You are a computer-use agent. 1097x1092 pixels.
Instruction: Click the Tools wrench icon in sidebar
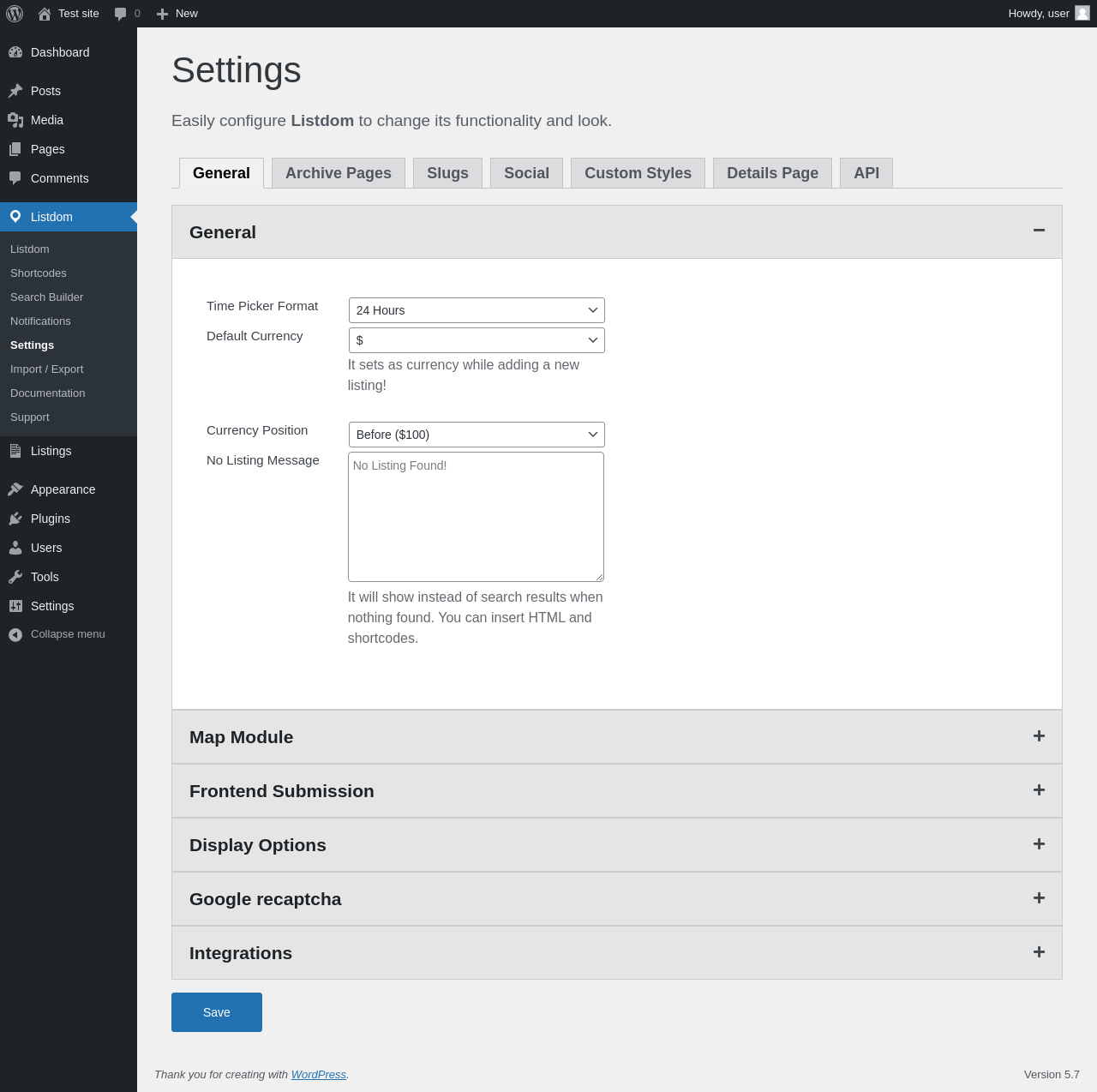coord(15,577)
